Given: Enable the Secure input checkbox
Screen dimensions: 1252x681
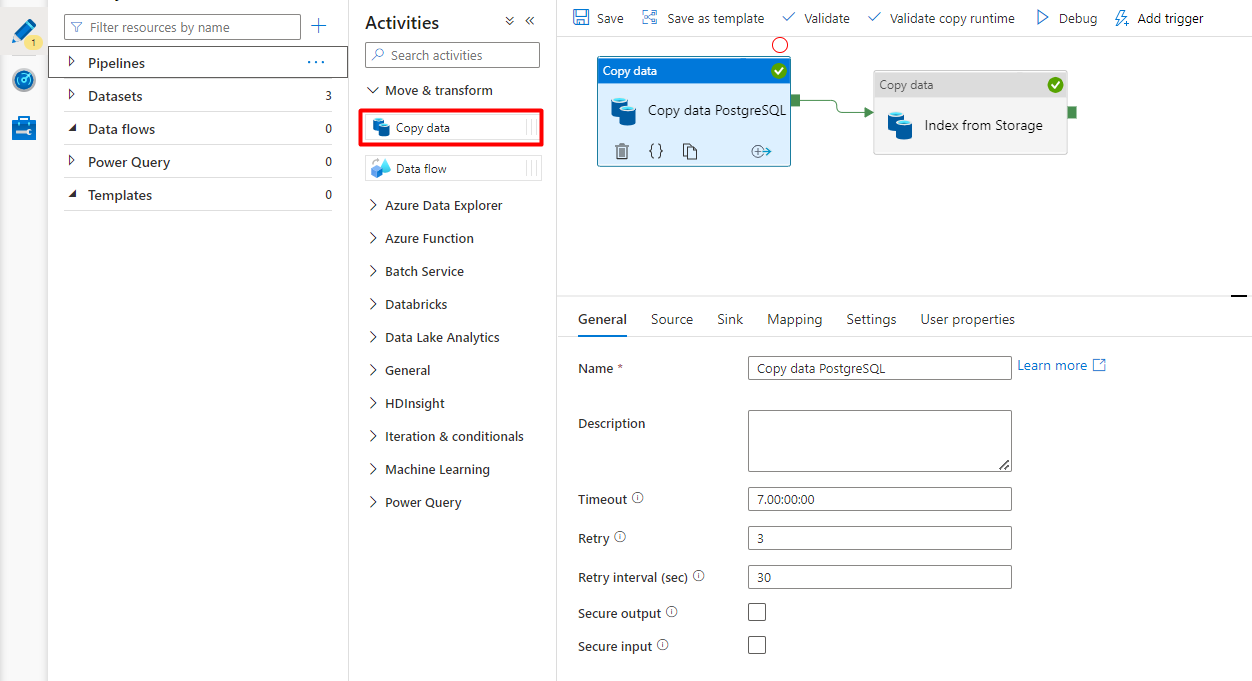Looking at the screenshot, I should (x=757, y=645).
